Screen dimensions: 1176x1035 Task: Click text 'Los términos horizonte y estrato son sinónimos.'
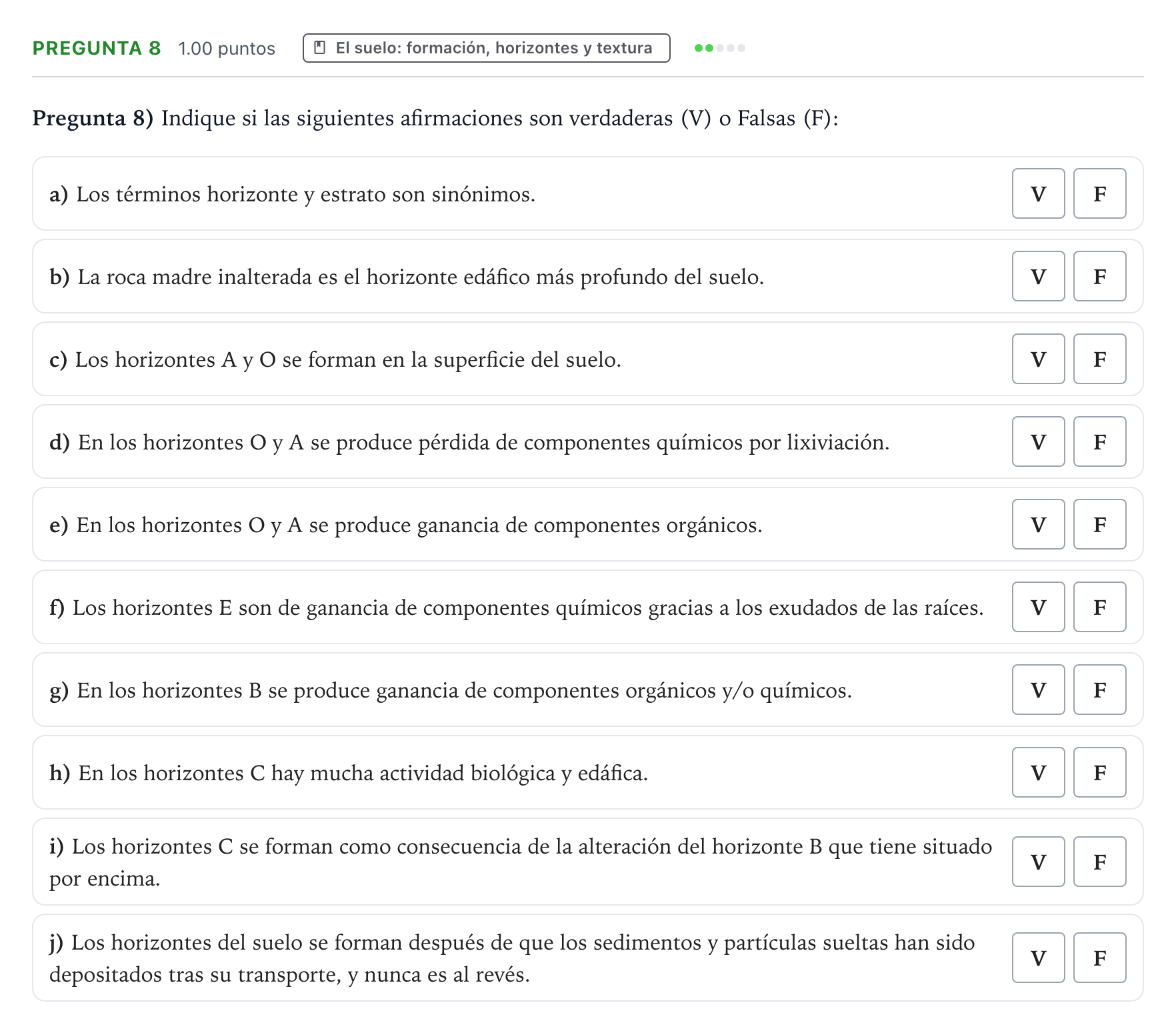(x=305, y=194)
